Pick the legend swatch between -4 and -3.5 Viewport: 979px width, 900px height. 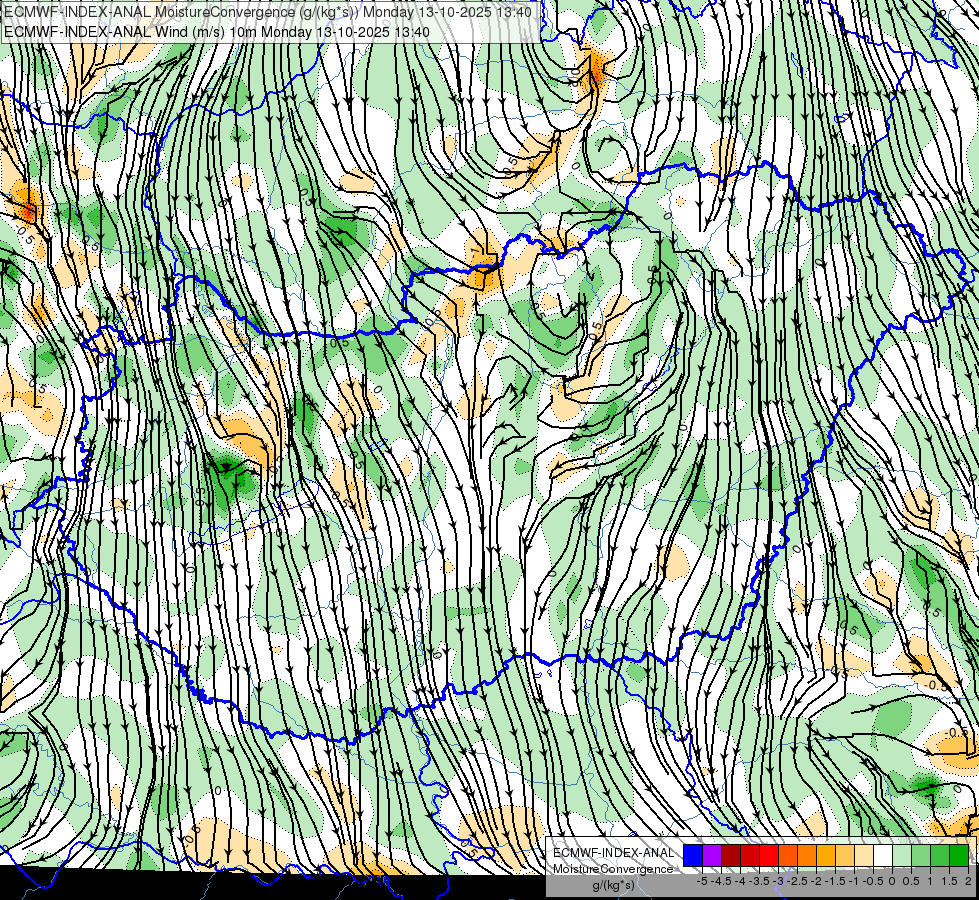pos(750,855)
